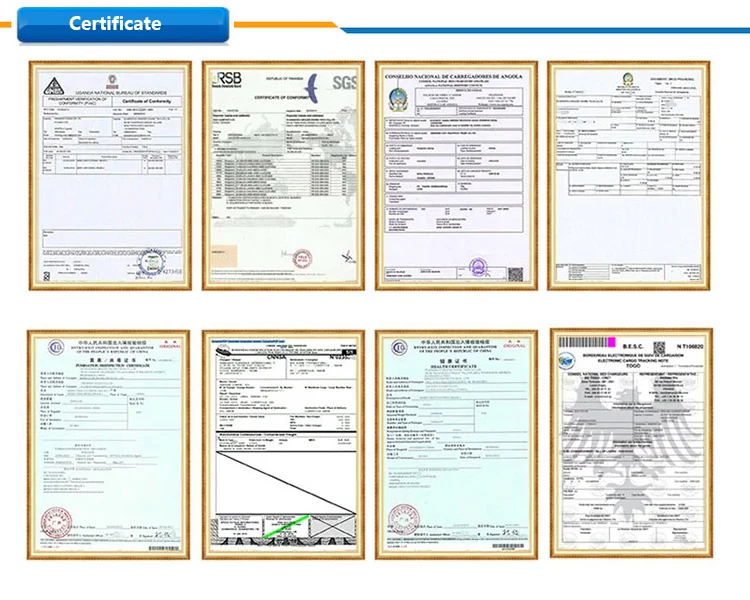Click the red stamp on RSB certificate

(302, 259)
